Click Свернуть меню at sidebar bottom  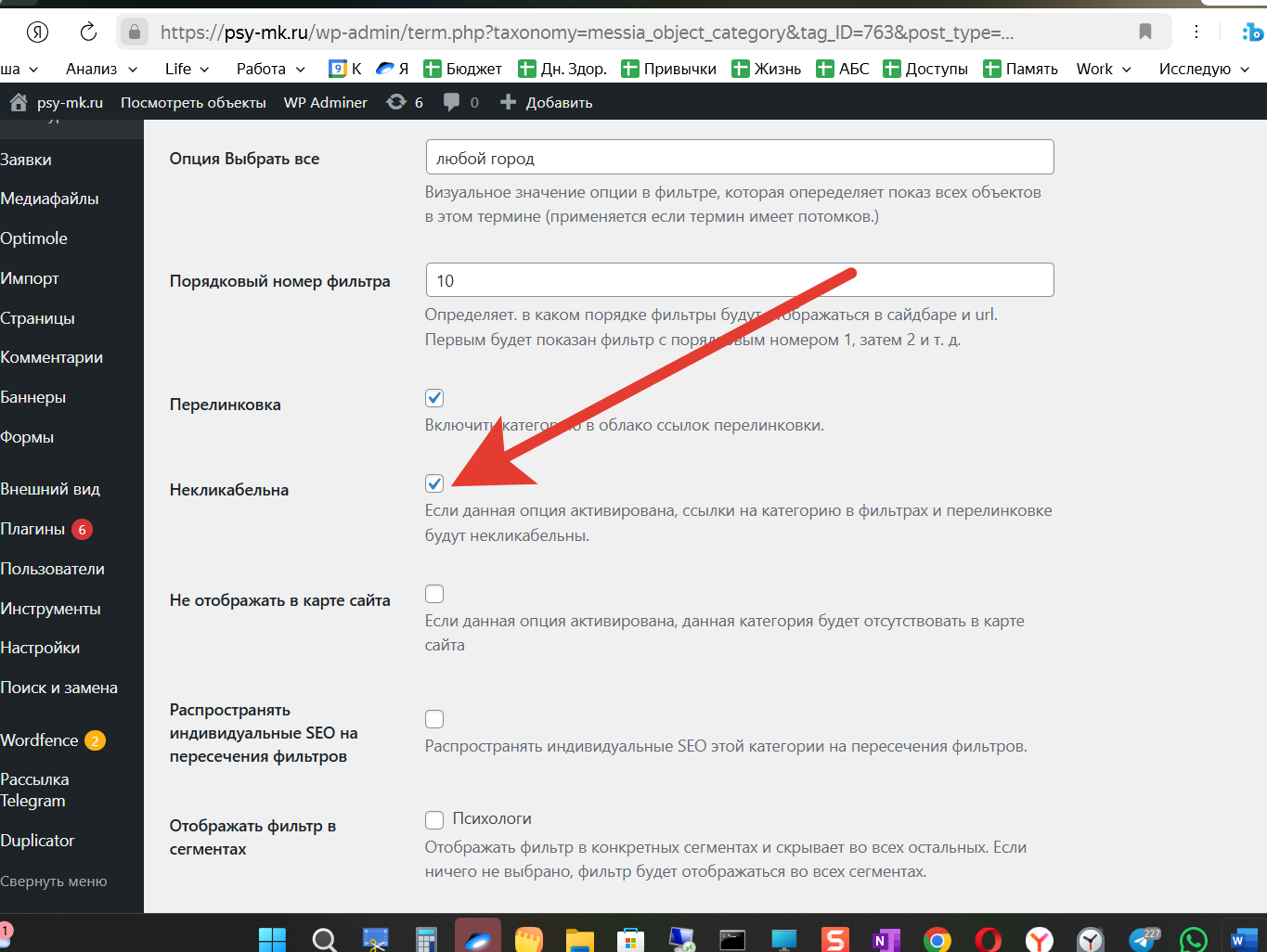tap(54, 881)
